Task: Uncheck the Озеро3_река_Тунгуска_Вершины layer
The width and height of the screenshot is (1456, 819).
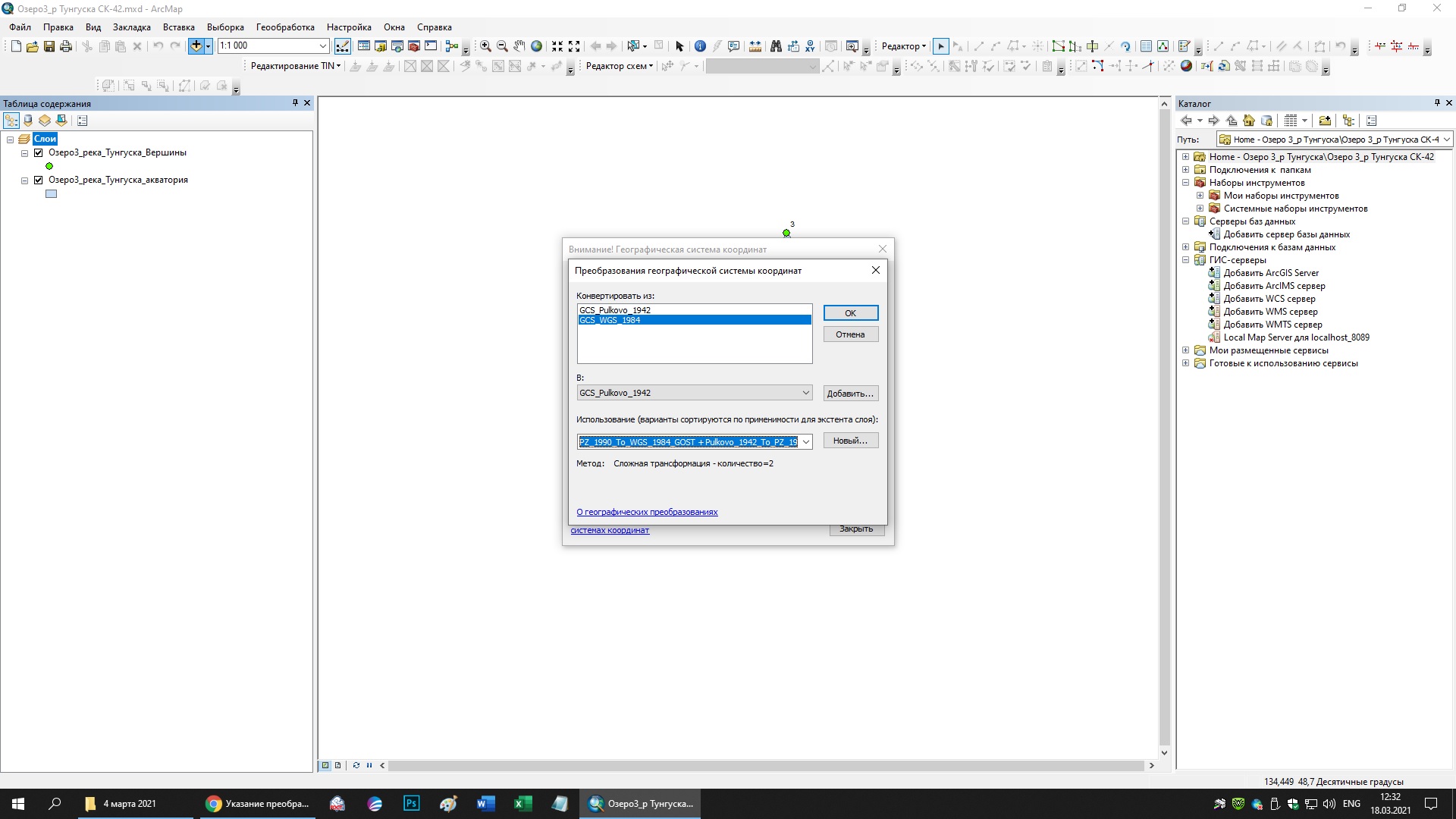Action: pyautogui.click(x=39, y=152)
